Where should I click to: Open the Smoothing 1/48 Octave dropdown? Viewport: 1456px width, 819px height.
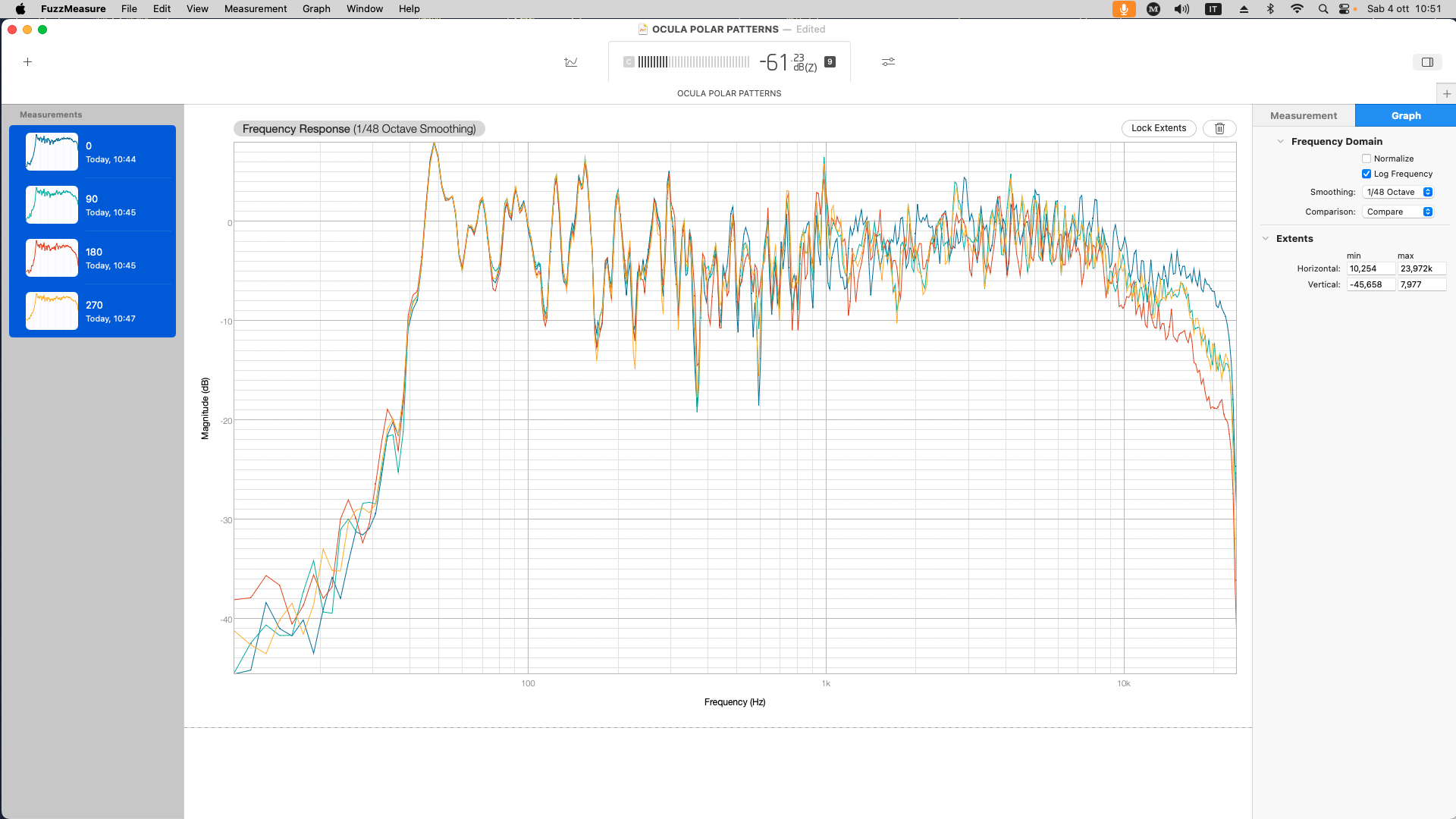(1398, 192)
